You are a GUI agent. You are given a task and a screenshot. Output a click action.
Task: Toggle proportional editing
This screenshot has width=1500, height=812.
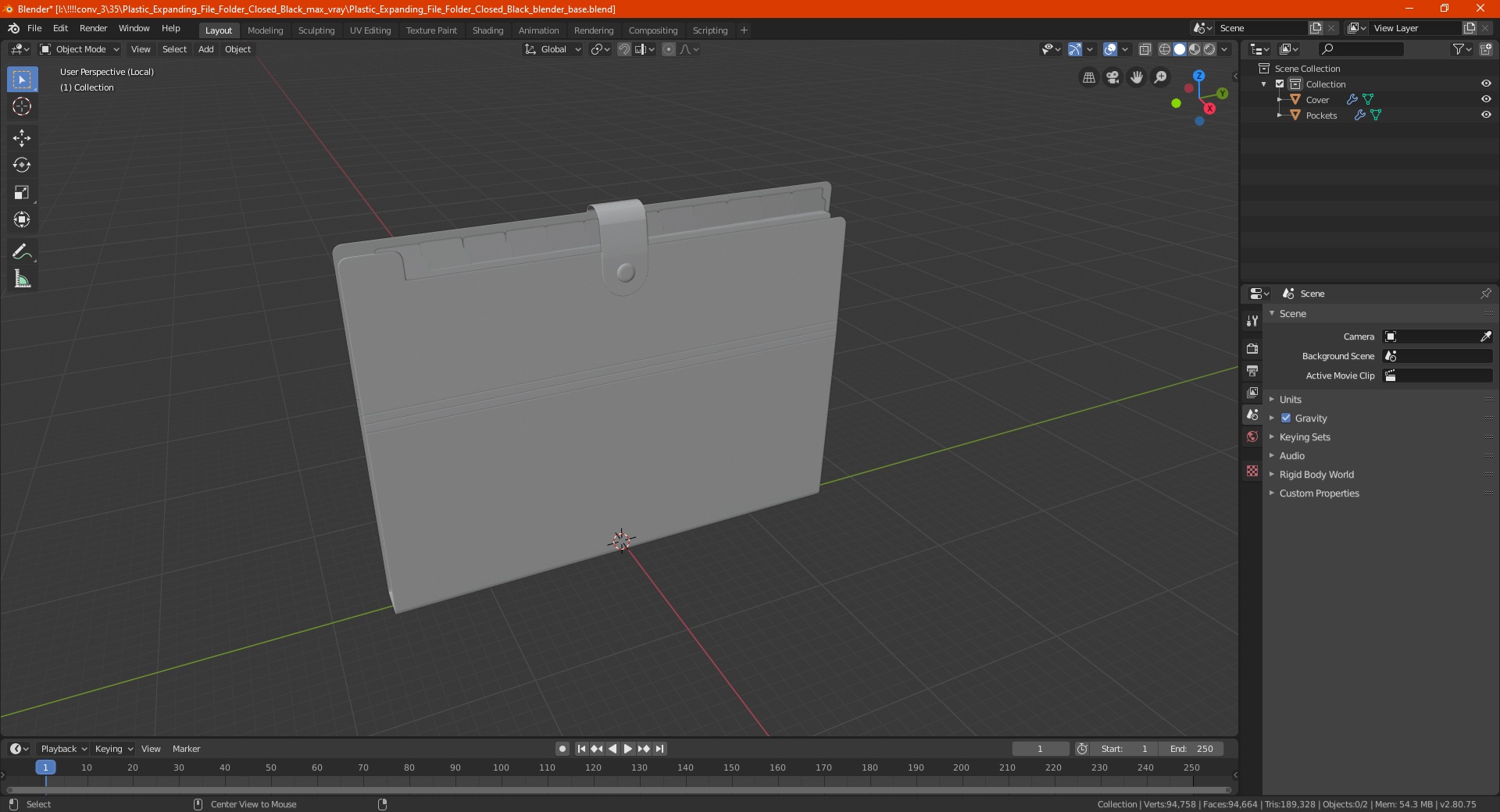[x=669, y=49]
